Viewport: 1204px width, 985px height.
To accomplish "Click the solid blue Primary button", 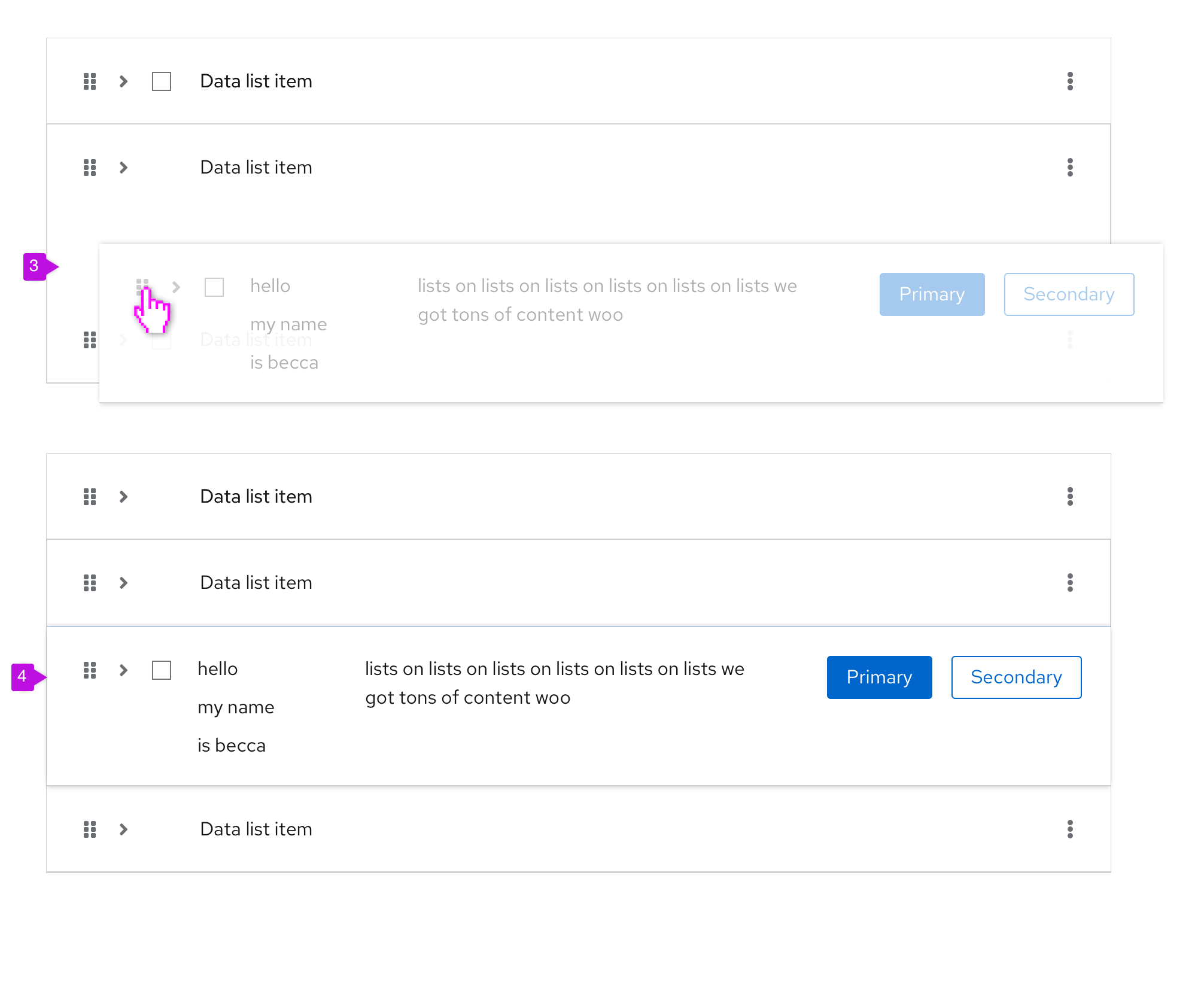I will click(x=879, y=677).
